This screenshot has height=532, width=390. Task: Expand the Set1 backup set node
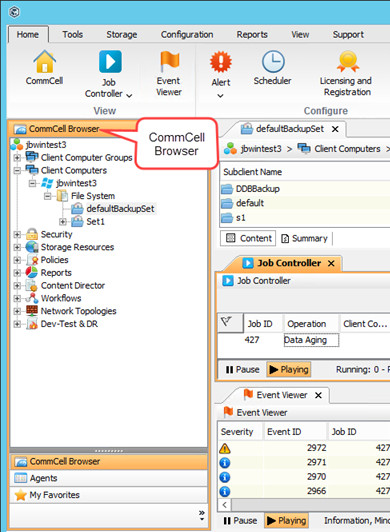point(62,222)
